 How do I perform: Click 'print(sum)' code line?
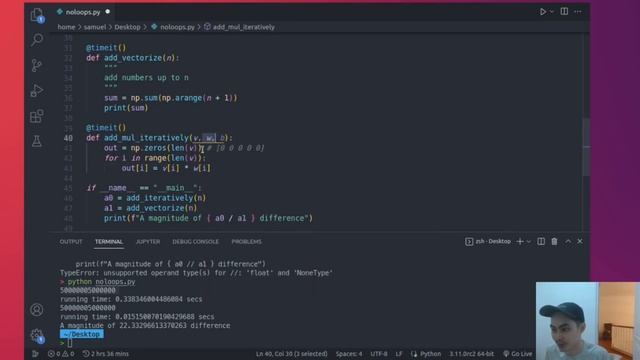(x=126, y=108)
